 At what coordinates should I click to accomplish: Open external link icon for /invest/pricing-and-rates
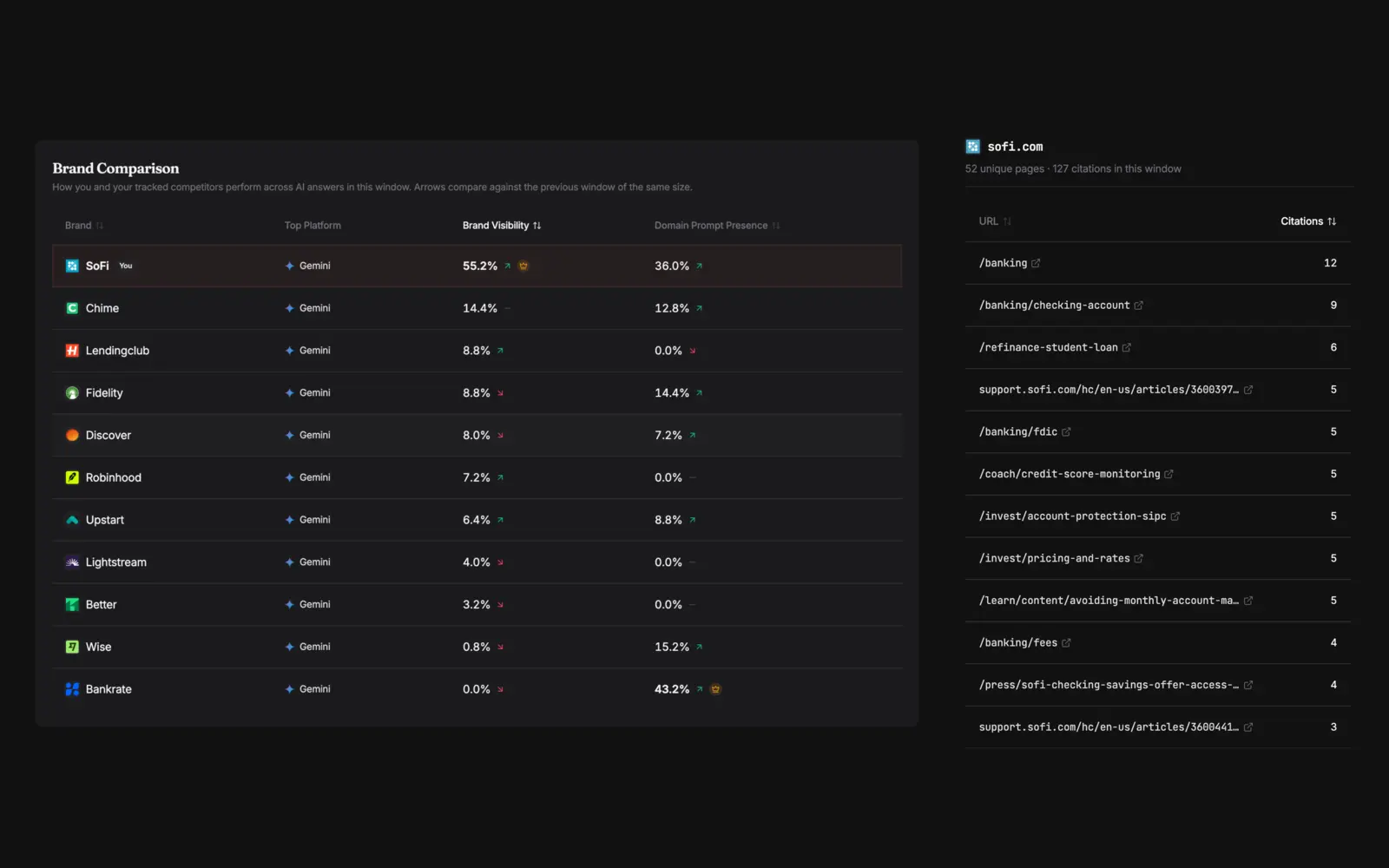point(1138,559)
